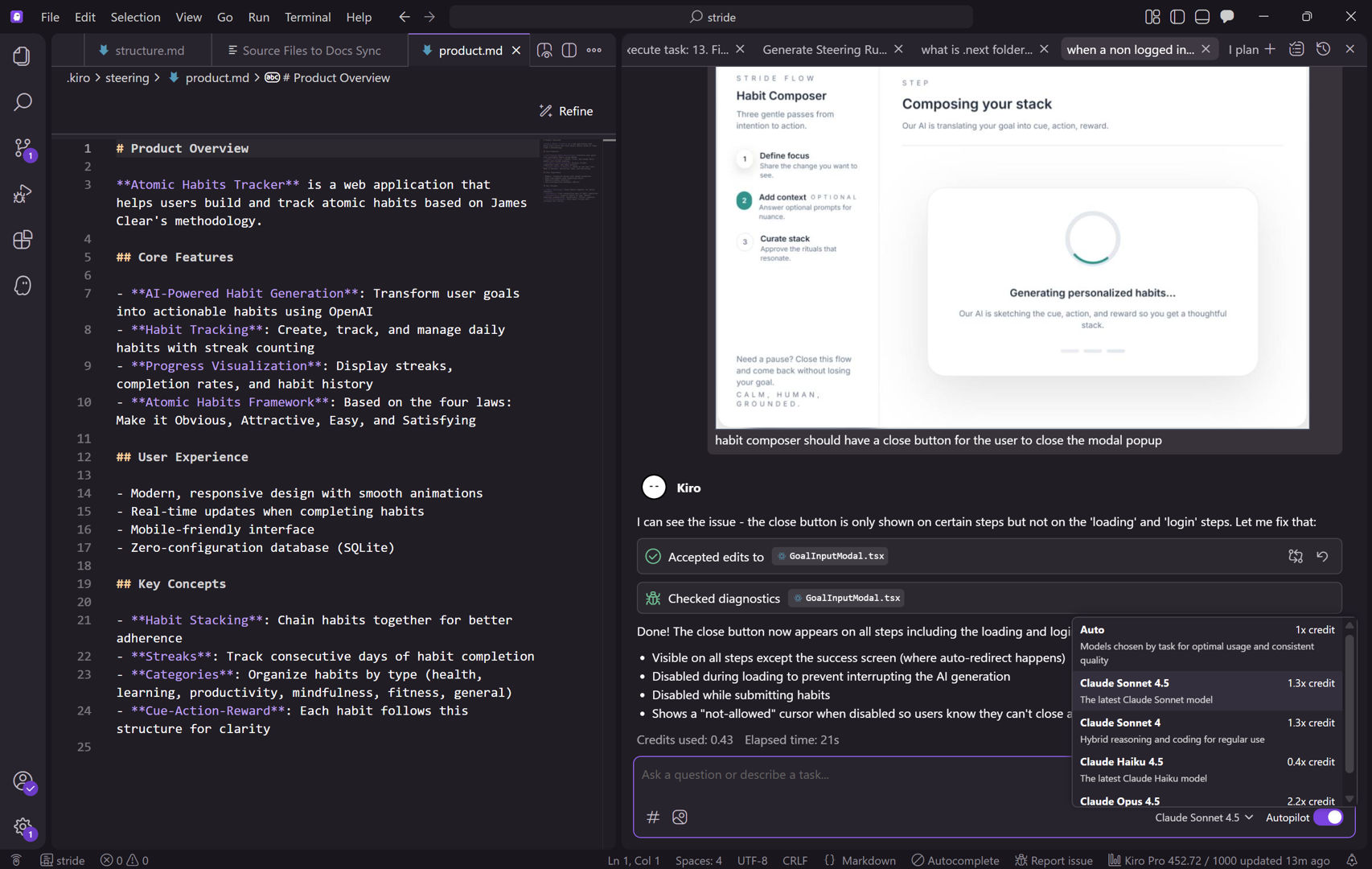1372x869 pixels.
Task: Open the Kiro ghost panel icon
Action: pyautogui.click(x=23, y=286)
